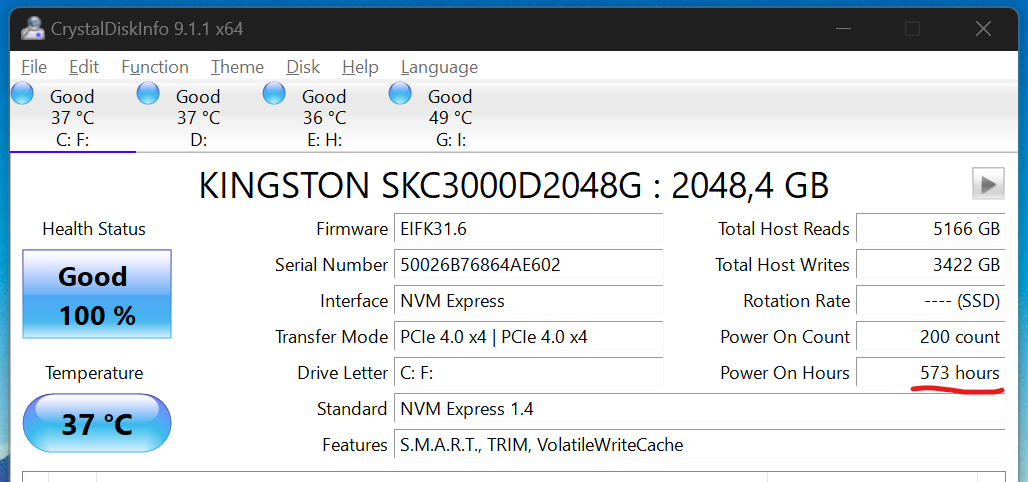Click the Power On Hours value
The width and height of the screenshot is (1028, 482).
click(x=930, y=373)
